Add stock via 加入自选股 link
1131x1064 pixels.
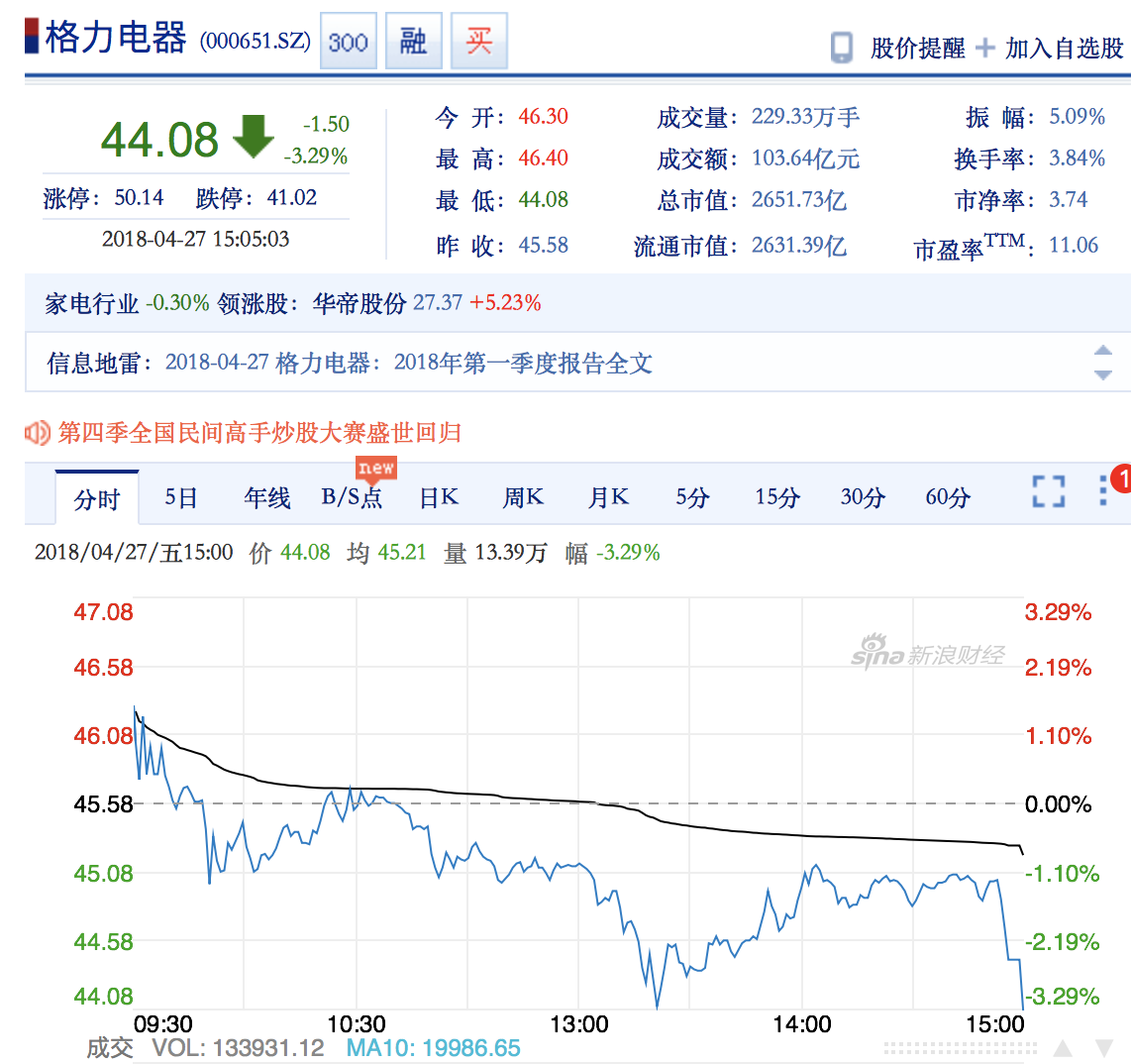point(1065,49)
